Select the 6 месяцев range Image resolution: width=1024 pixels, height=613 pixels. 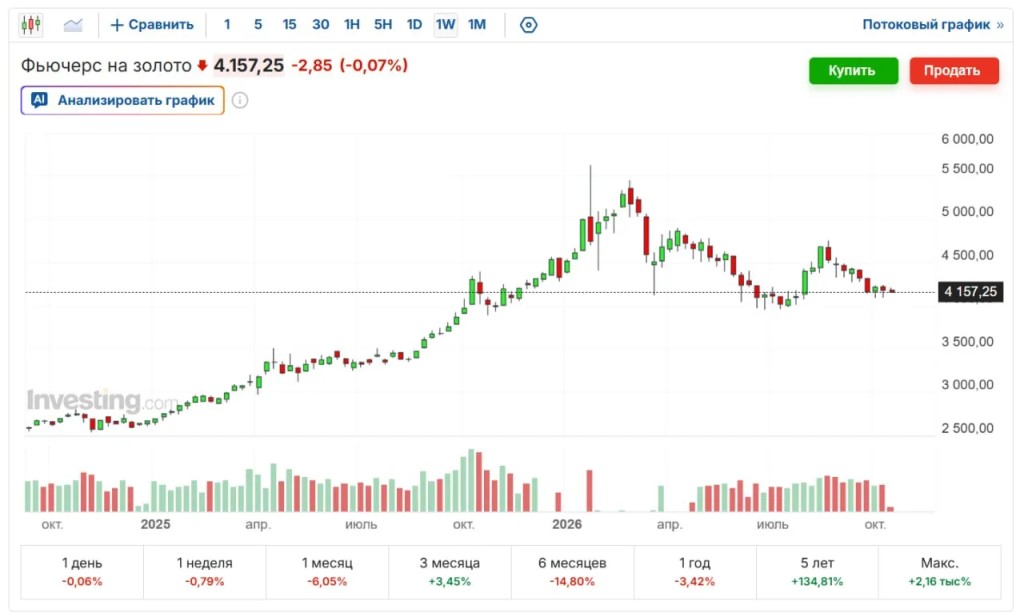(x=572, y=572)
